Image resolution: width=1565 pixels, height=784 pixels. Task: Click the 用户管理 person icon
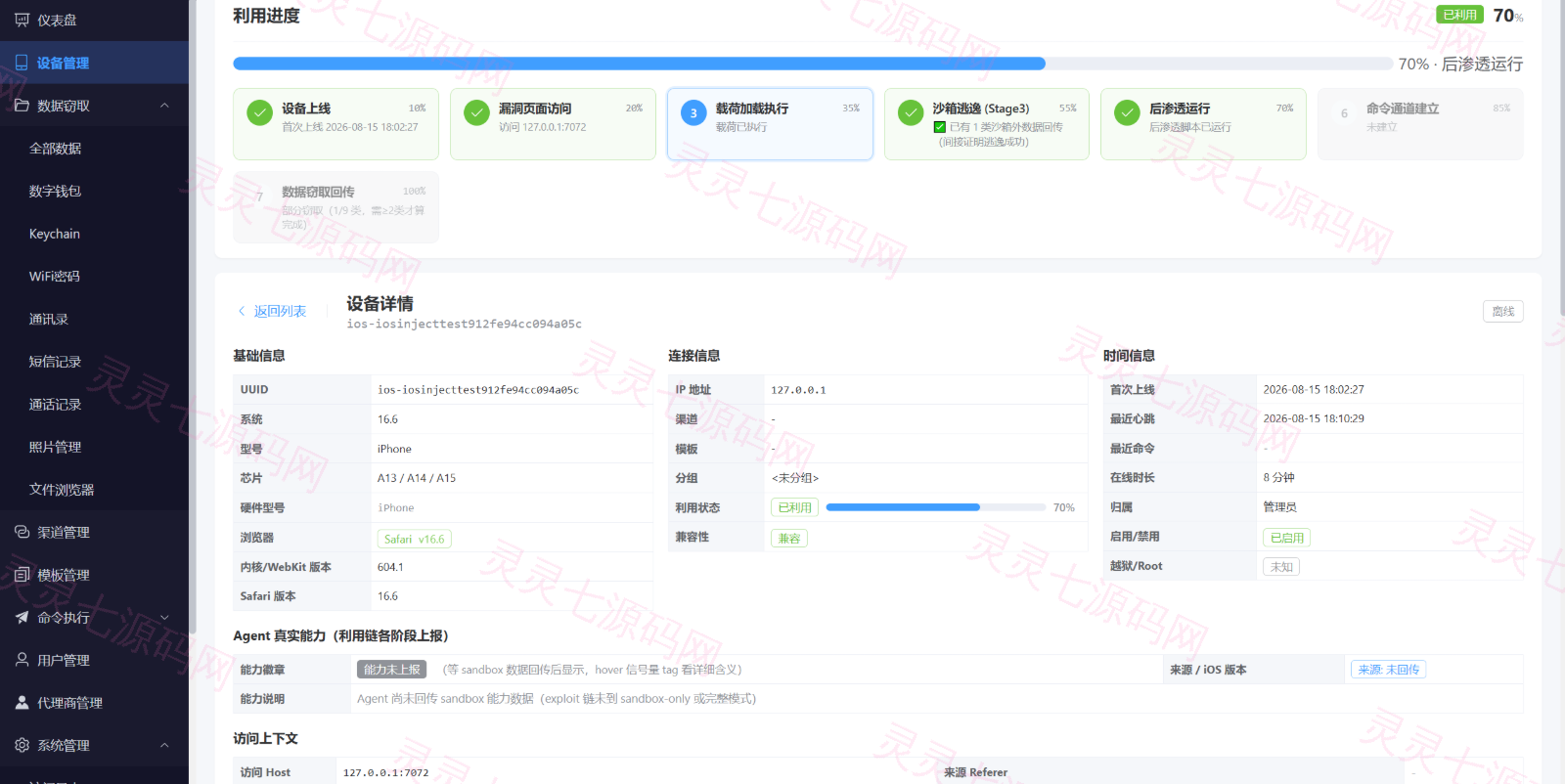[22, 660]
